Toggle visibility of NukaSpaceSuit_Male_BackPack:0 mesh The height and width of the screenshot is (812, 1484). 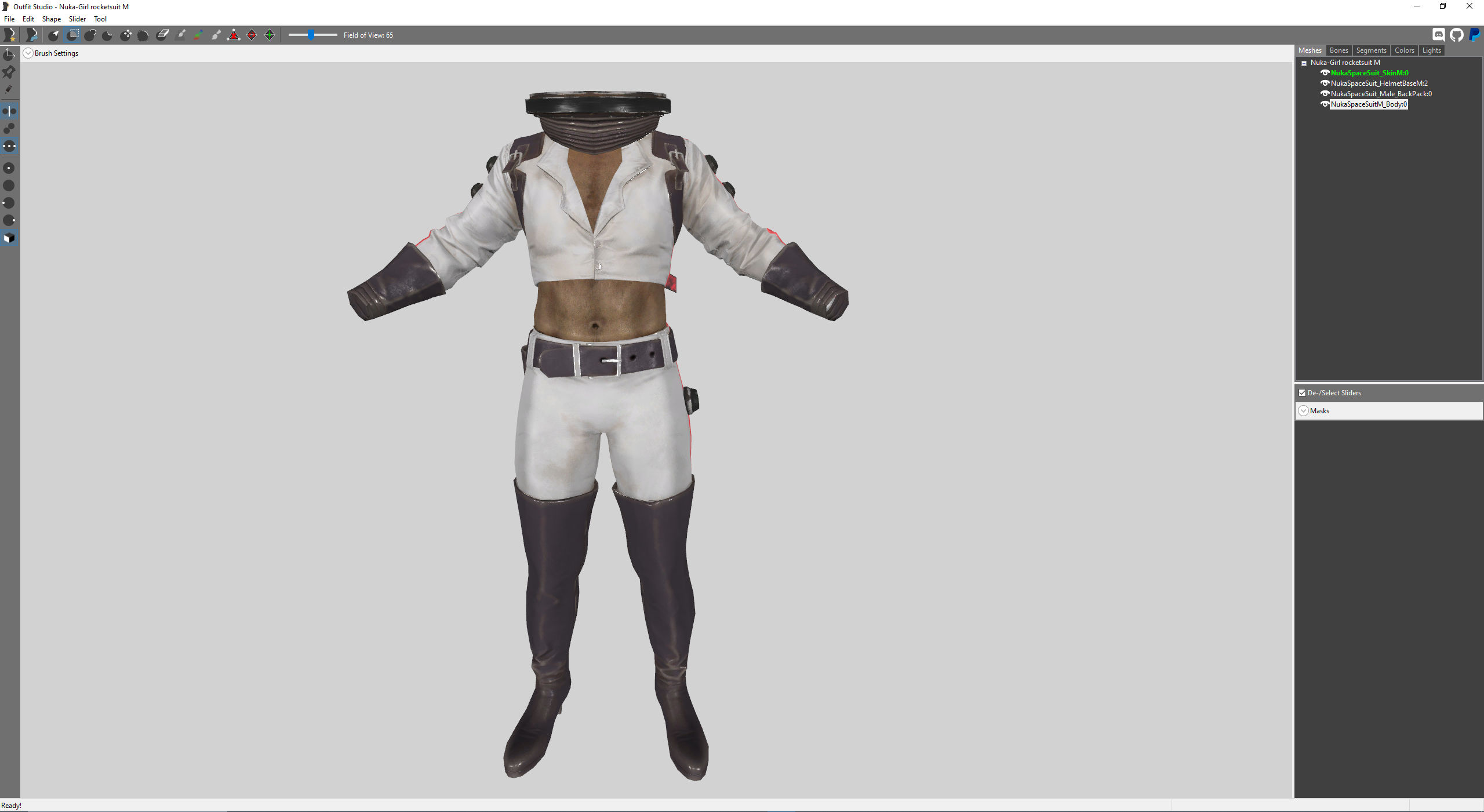coord(1325,94)
